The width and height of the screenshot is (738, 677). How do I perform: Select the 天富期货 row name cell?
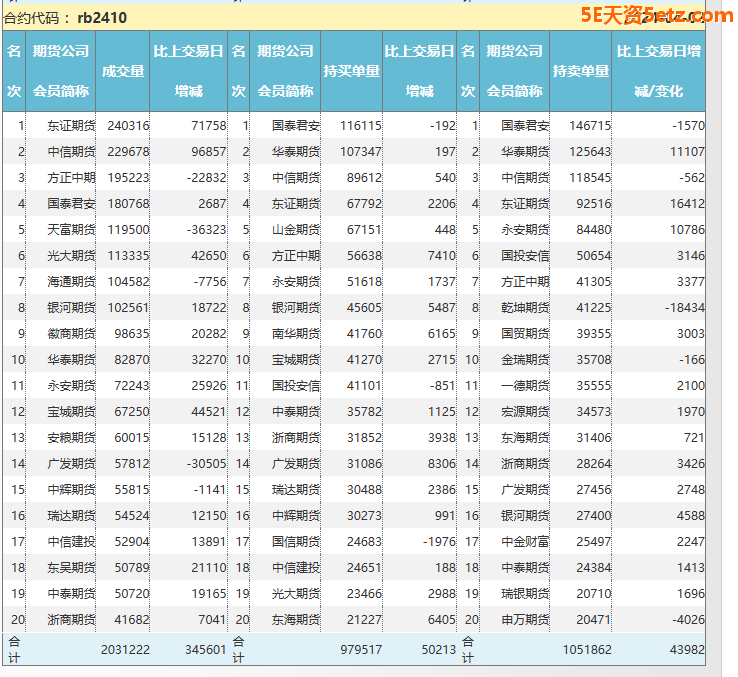pos(71,230)
